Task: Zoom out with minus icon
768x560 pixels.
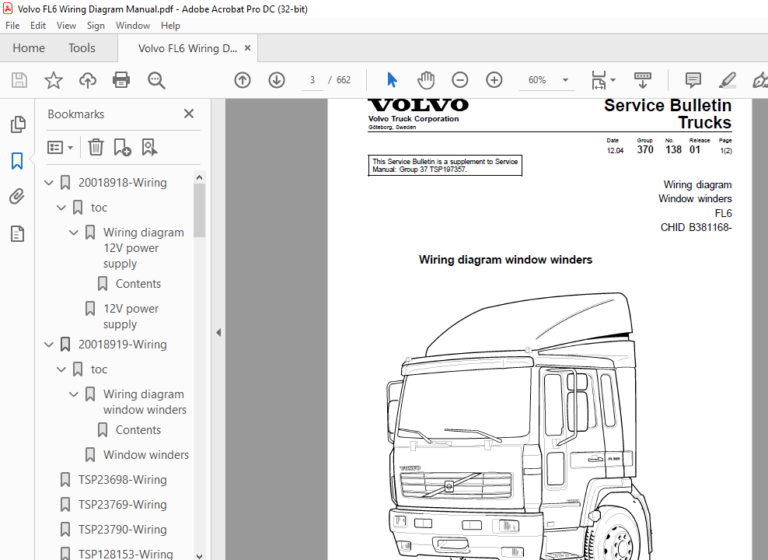Action: coord(460,80)
